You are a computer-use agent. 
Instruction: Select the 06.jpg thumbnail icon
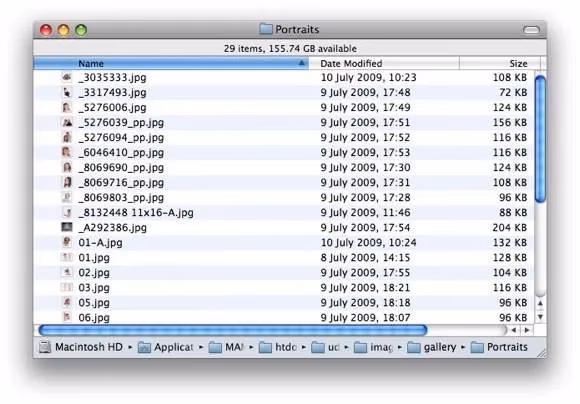(x=67, y=317)
